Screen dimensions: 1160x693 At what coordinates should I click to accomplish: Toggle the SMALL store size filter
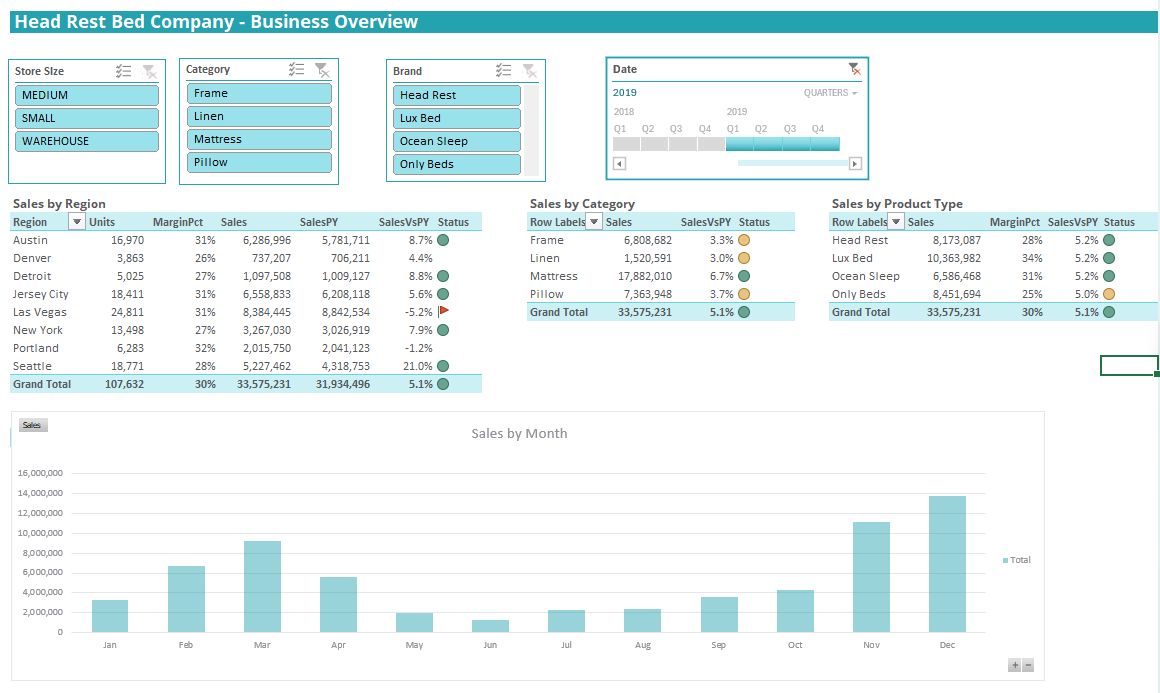coord(87,118)
